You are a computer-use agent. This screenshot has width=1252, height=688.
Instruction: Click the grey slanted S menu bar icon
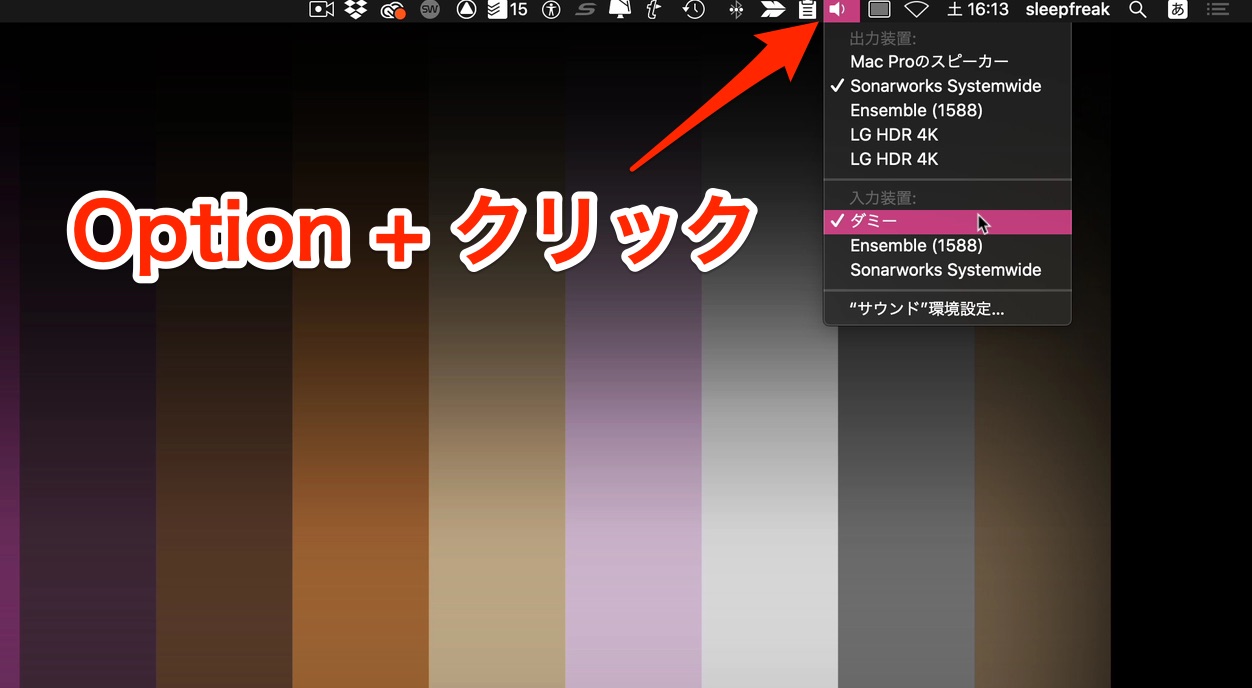[x=586, y=10]
